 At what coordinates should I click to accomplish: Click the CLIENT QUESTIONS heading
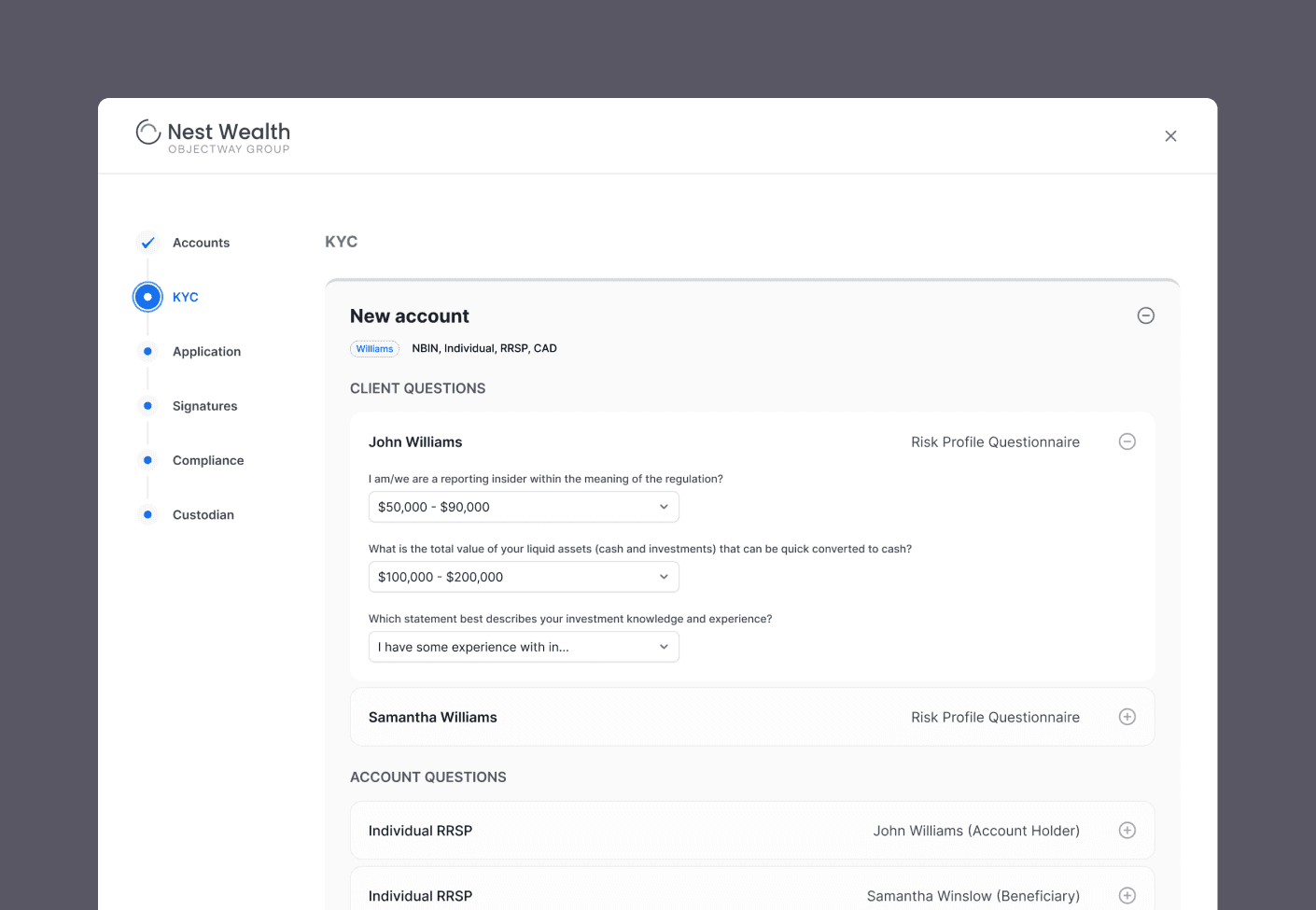(x=417, y=388)
